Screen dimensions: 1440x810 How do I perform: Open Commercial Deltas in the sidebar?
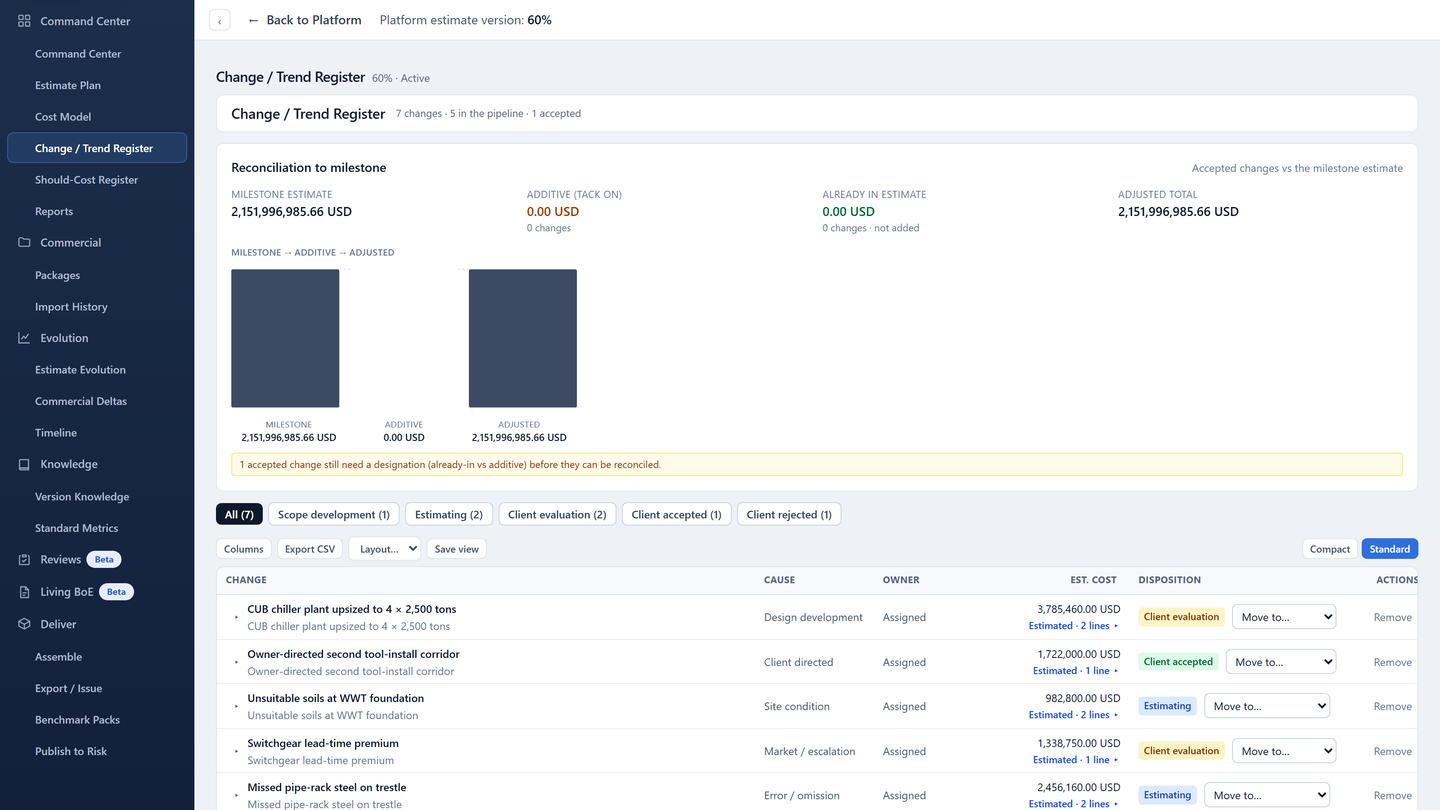81,401
